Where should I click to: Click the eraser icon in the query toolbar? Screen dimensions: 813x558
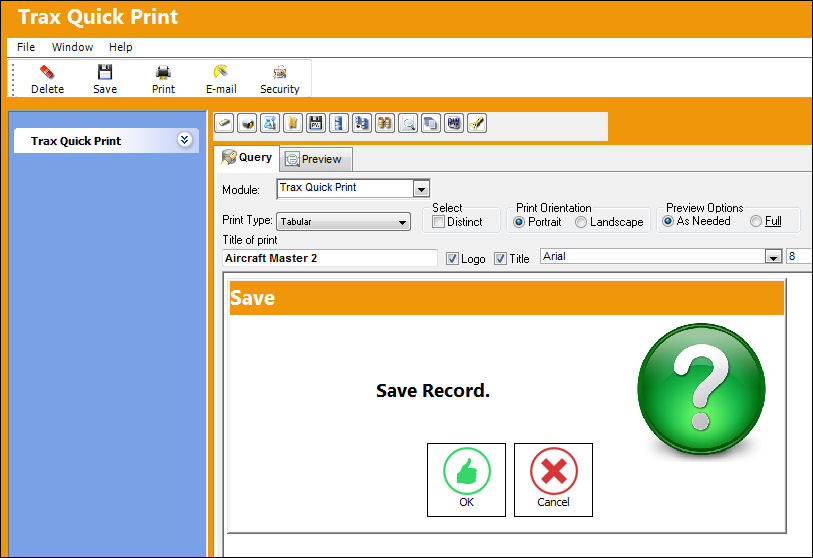(x=225, y=123)
